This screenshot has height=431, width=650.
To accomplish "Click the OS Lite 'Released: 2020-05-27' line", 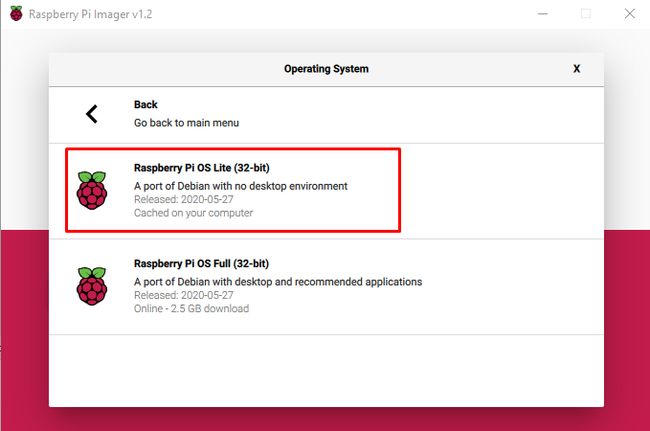I will pyautogui.click(x=184, y=199).
